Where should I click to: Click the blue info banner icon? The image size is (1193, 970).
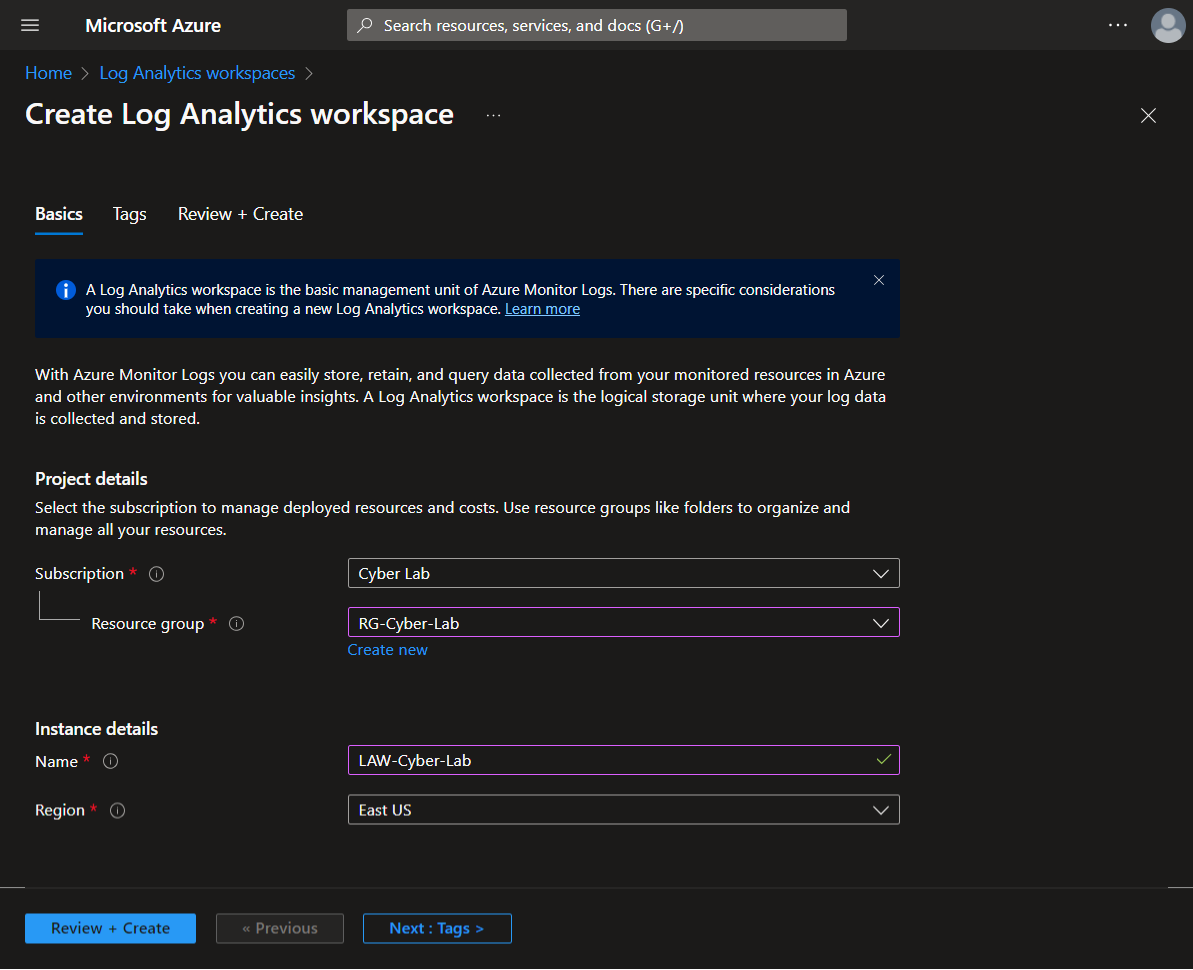66,290
